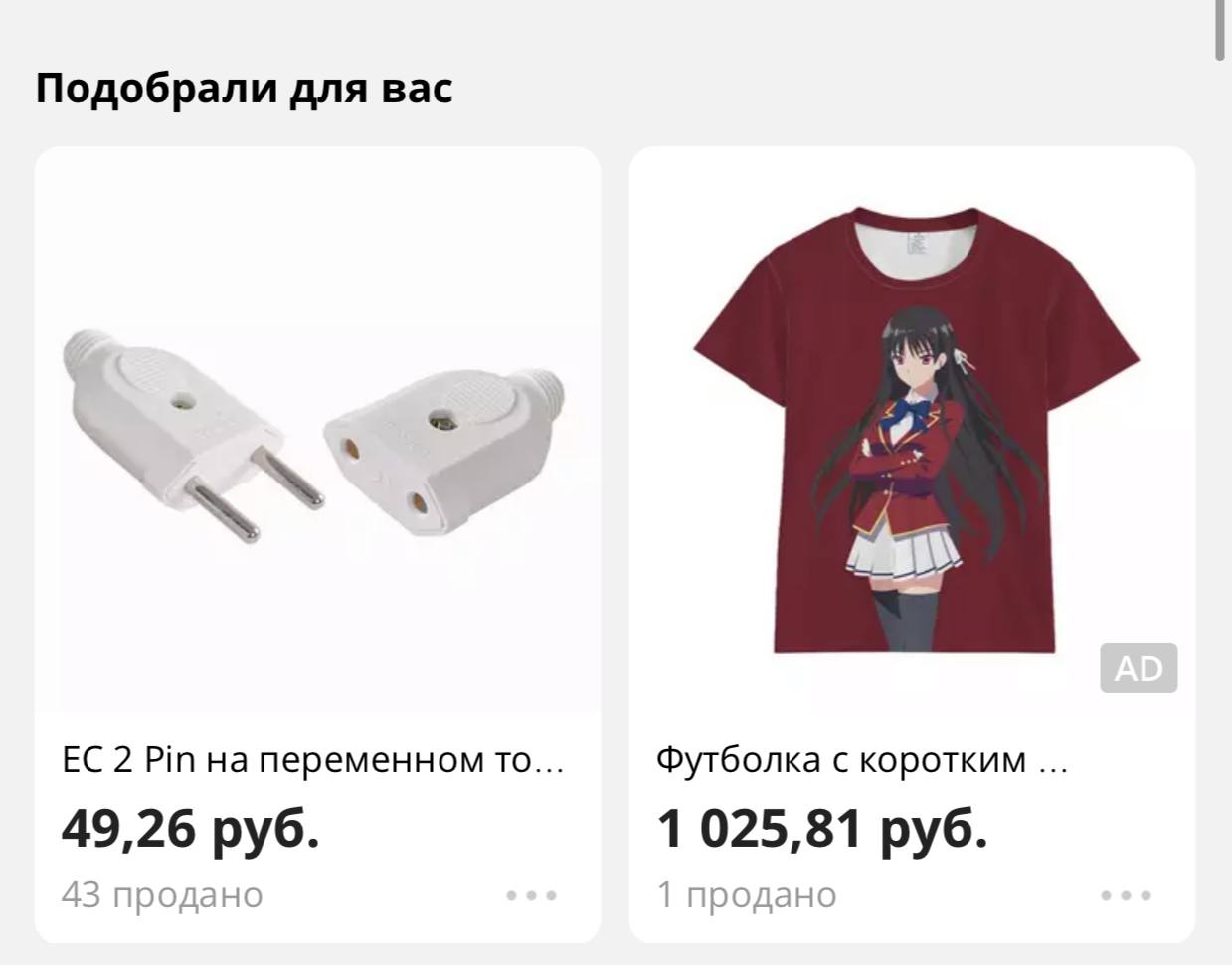Image resolution: width=1232 pixels, height=965 pixels.
Task: Open the red anime T-shirt photo
Action: point(912,430)
